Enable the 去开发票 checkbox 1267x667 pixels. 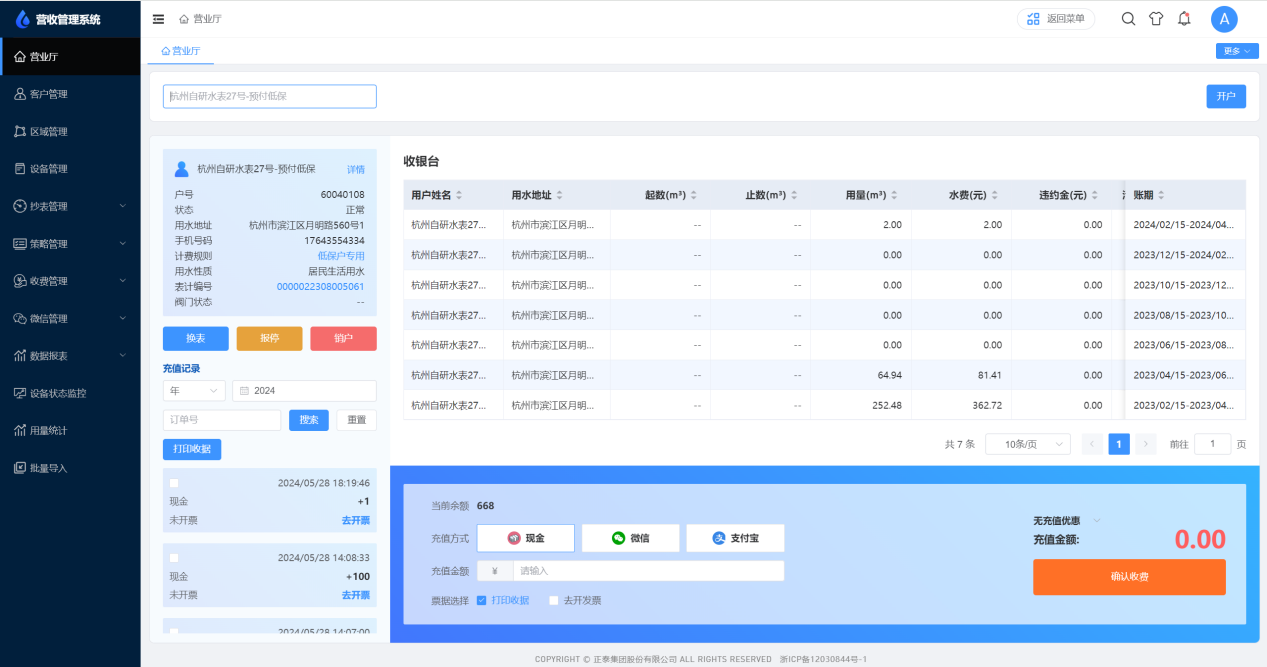click(553, 600)
